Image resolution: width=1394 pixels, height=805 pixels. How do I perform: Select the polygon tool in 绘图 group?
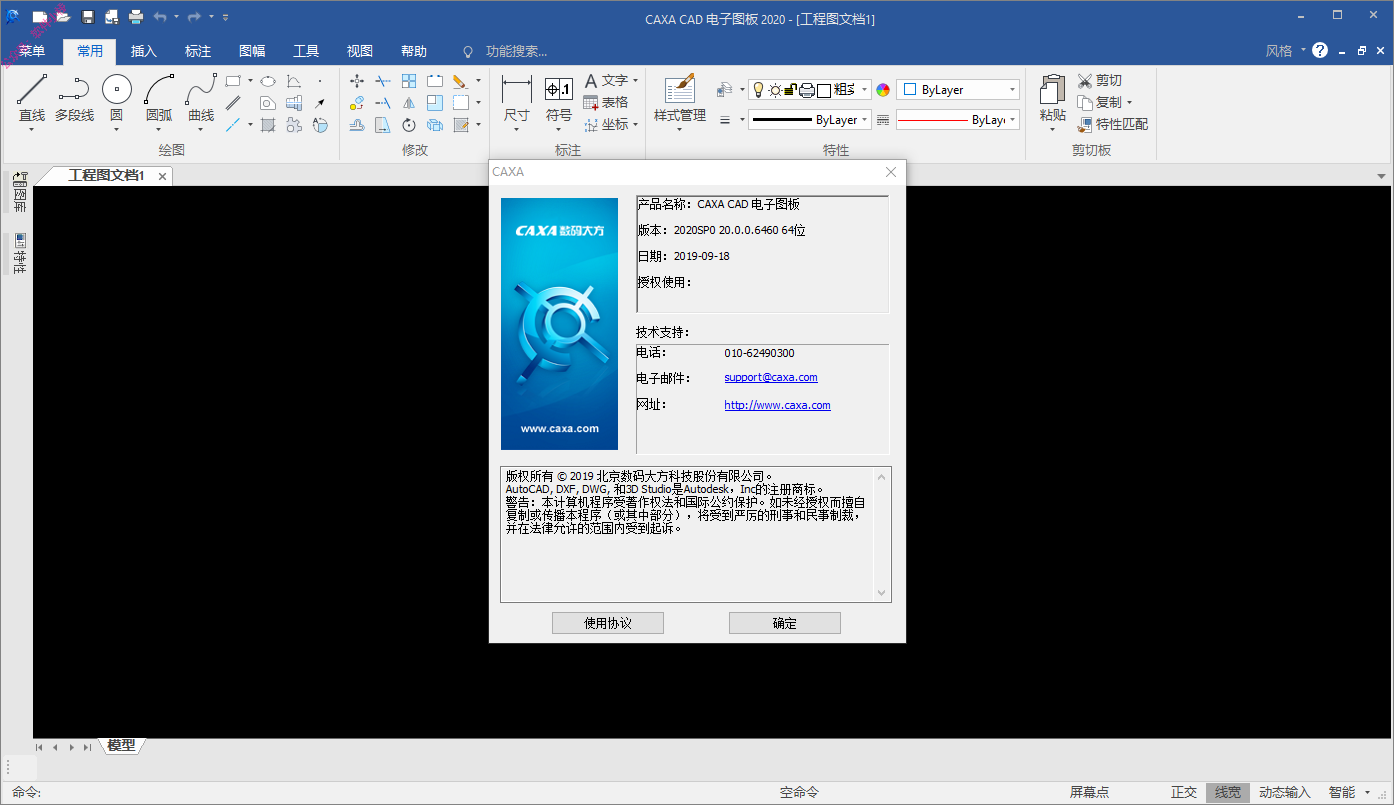tap(268, 103)
